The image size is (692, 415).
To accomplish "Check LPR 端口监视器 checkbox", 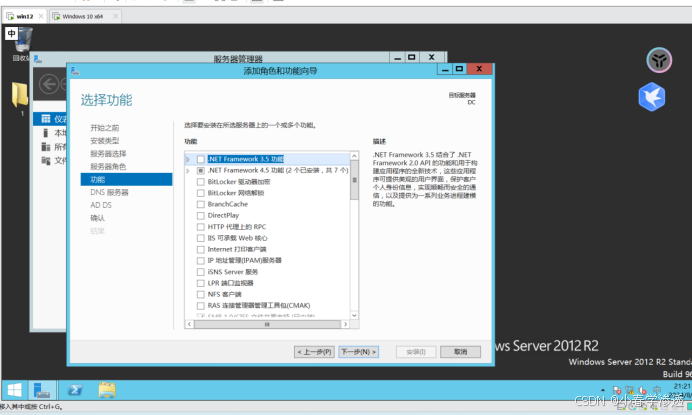I will click(x=201, y=283).
